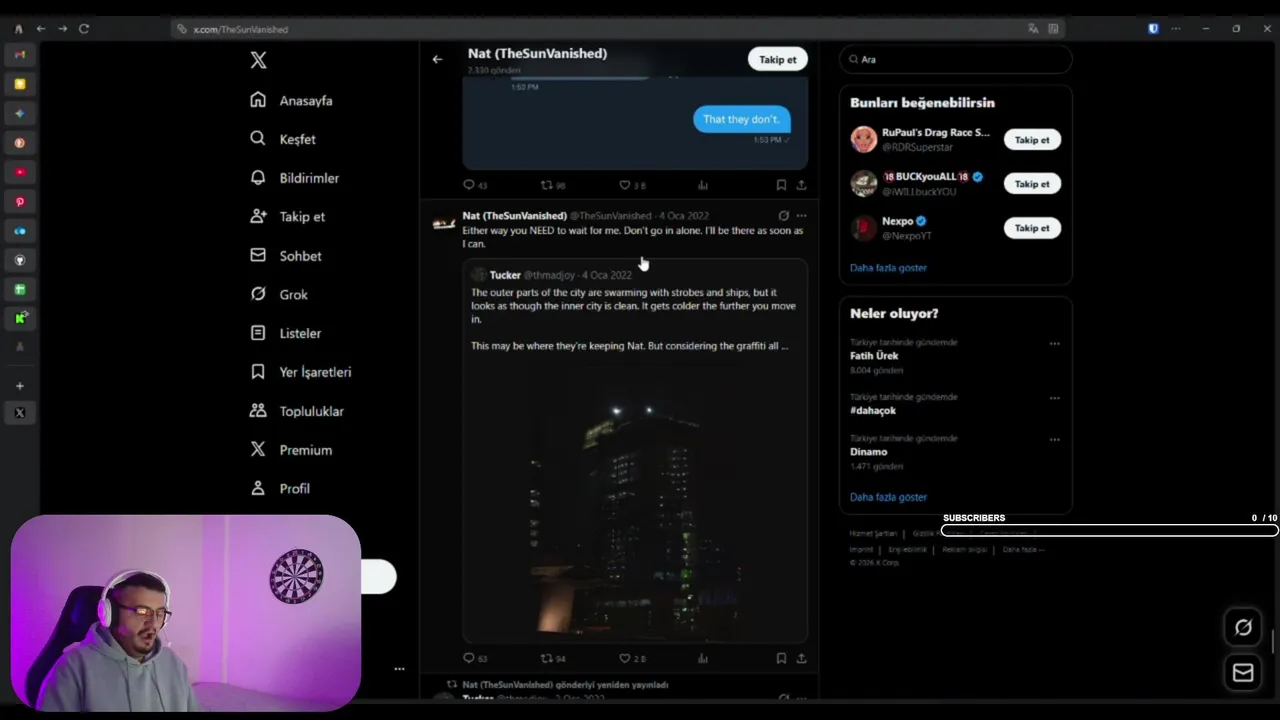The image size is (1280, 720).
Task: Open Topluluklar communities
Action: [296, 411]
